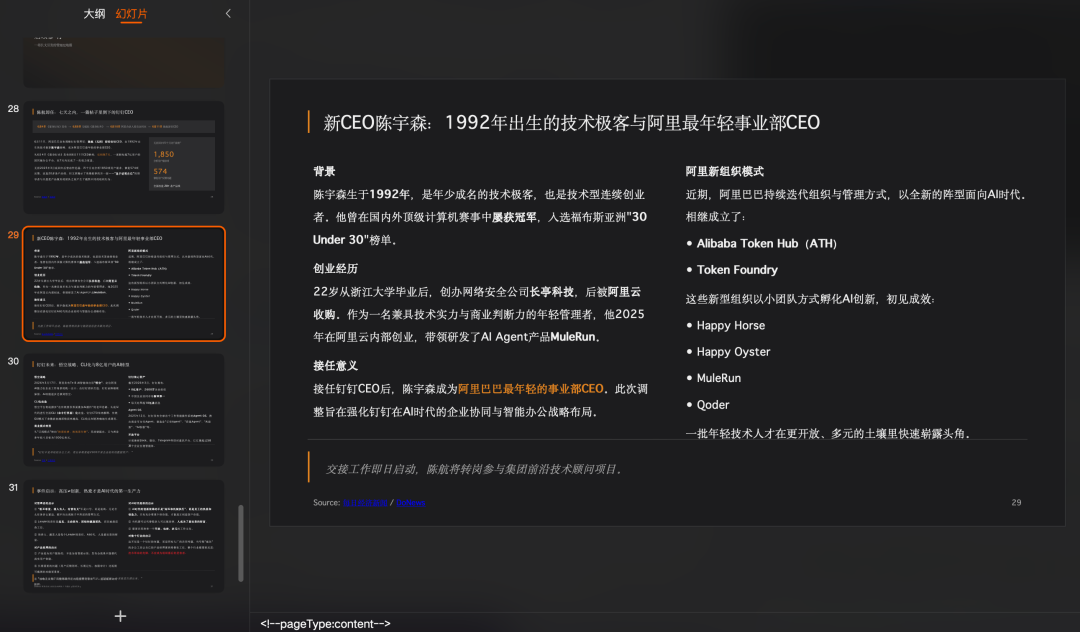This screenshot has height=632, width=1080.
Task: Click the 接任意义 section heading
Action: (335, 366)
